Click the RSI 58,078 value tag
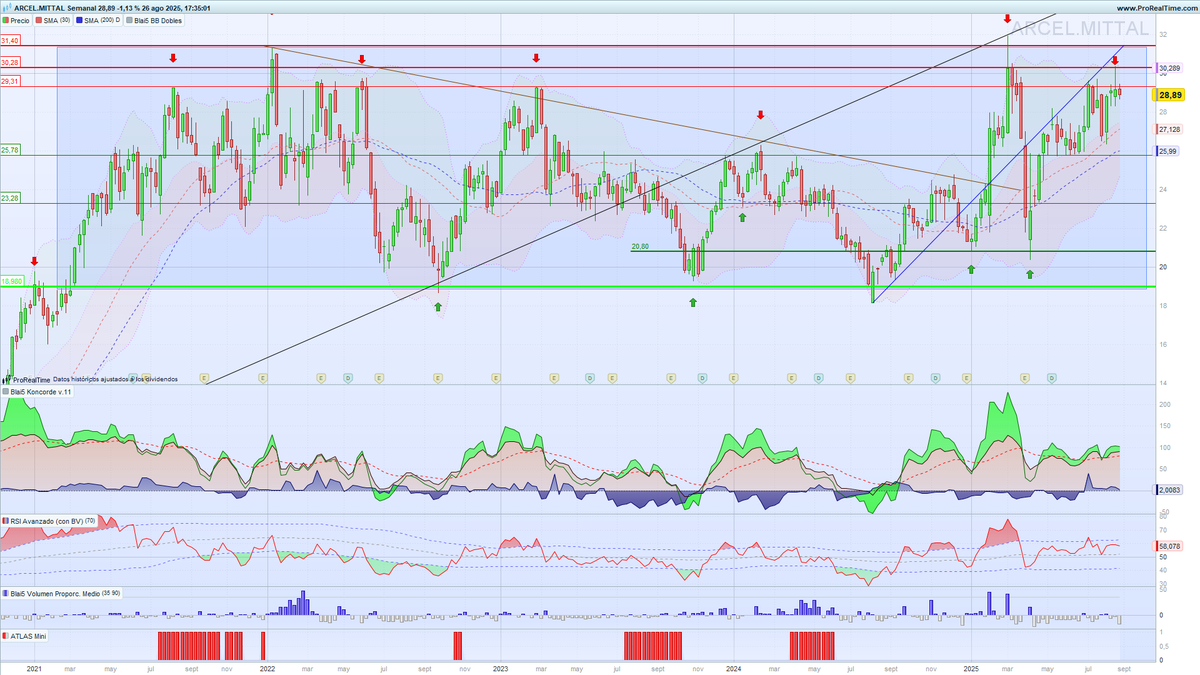The width and height of the screenshot is (1200, 675). 1170,546
